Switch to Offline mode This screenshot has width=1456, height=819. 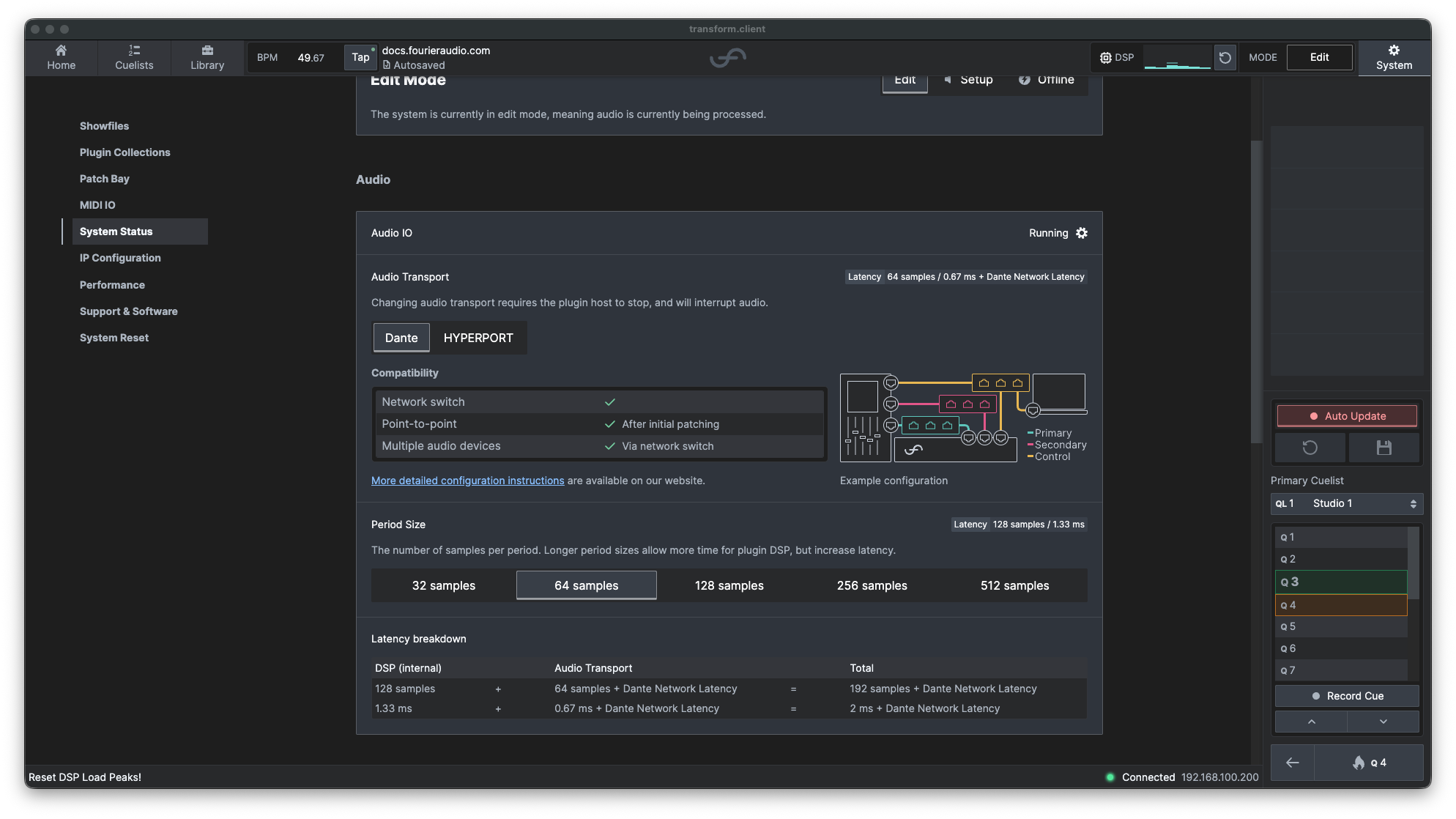(1046, 80)
